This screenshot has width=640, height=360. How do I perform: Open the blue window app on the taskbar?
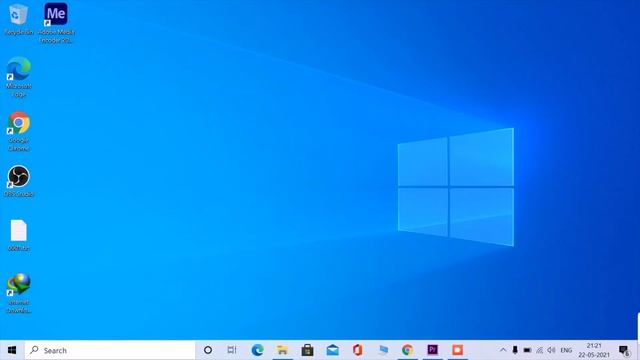tap(383, 350)
